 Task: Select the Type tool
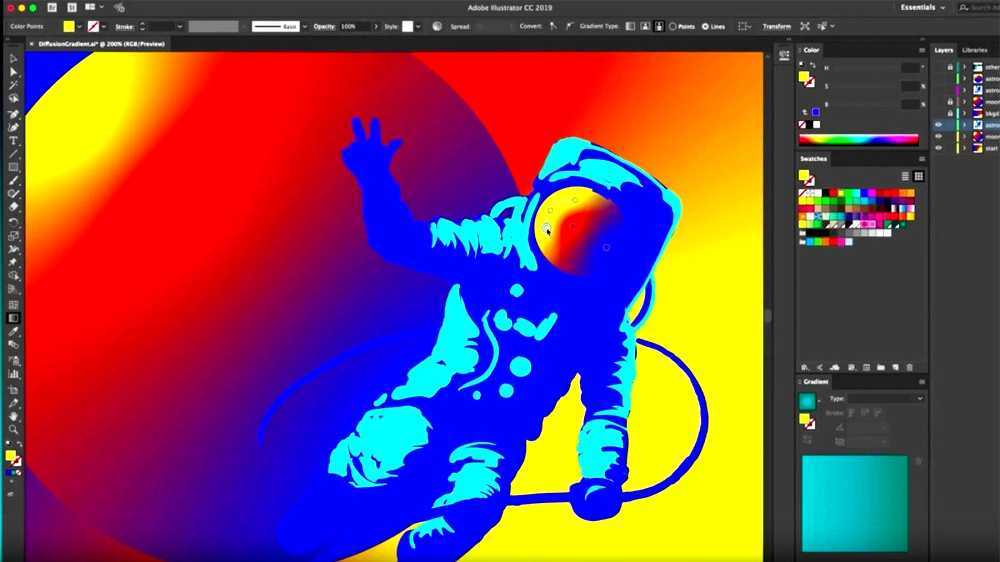coord(13,141)
